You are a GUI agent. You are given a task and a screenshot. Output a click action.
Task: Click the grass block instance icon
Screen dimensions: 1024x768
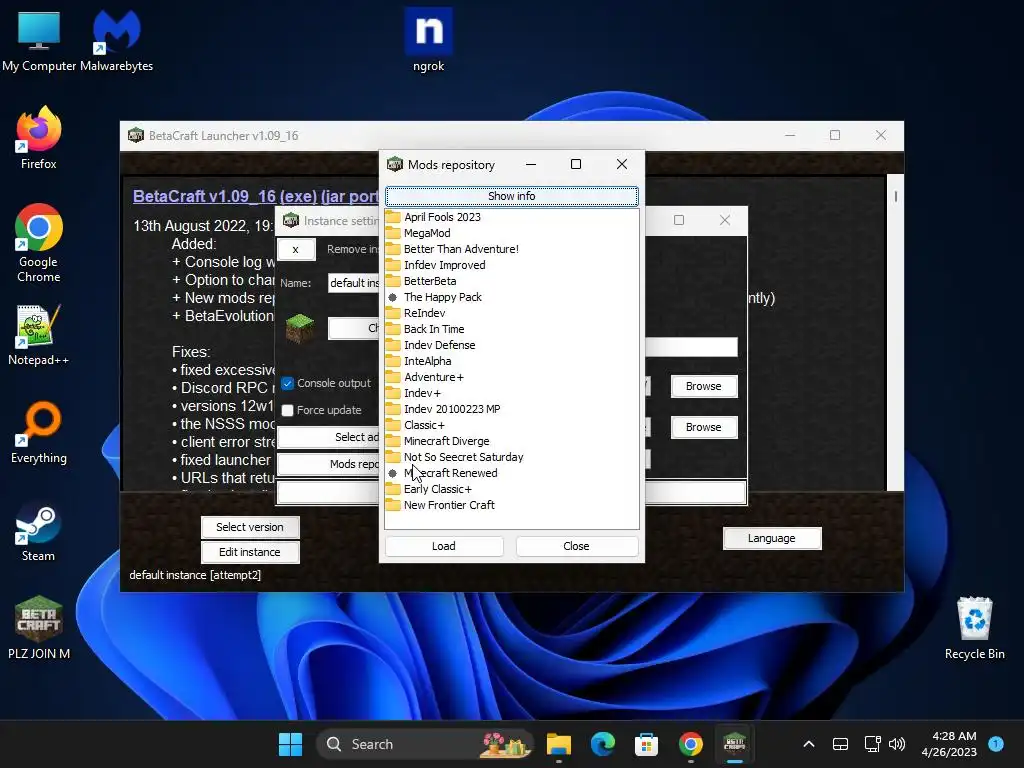click(x=300, y=328)
